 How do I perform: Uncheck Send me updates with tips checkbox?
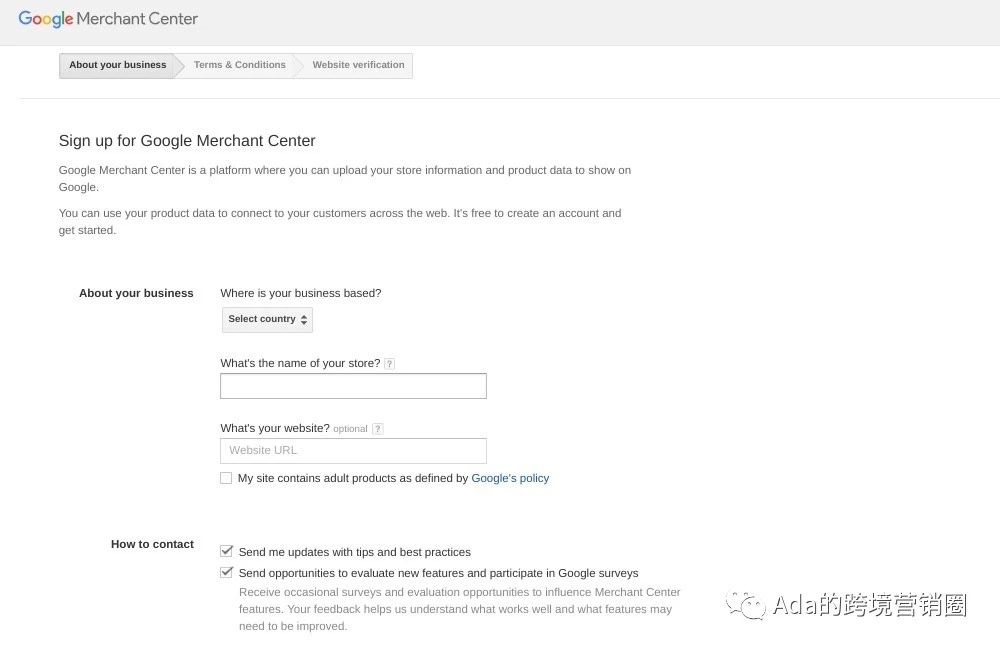(227, 551)
